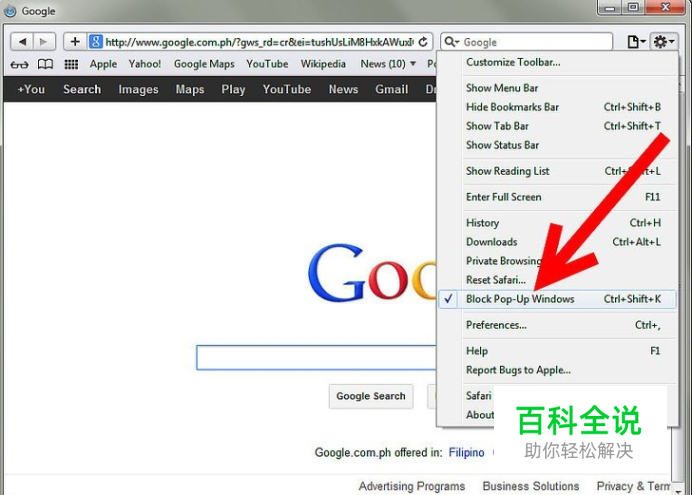The width and height of the screenshot is (692, 495).
Task: Switch language to Filipino
Action: click(x=466, y=453)
